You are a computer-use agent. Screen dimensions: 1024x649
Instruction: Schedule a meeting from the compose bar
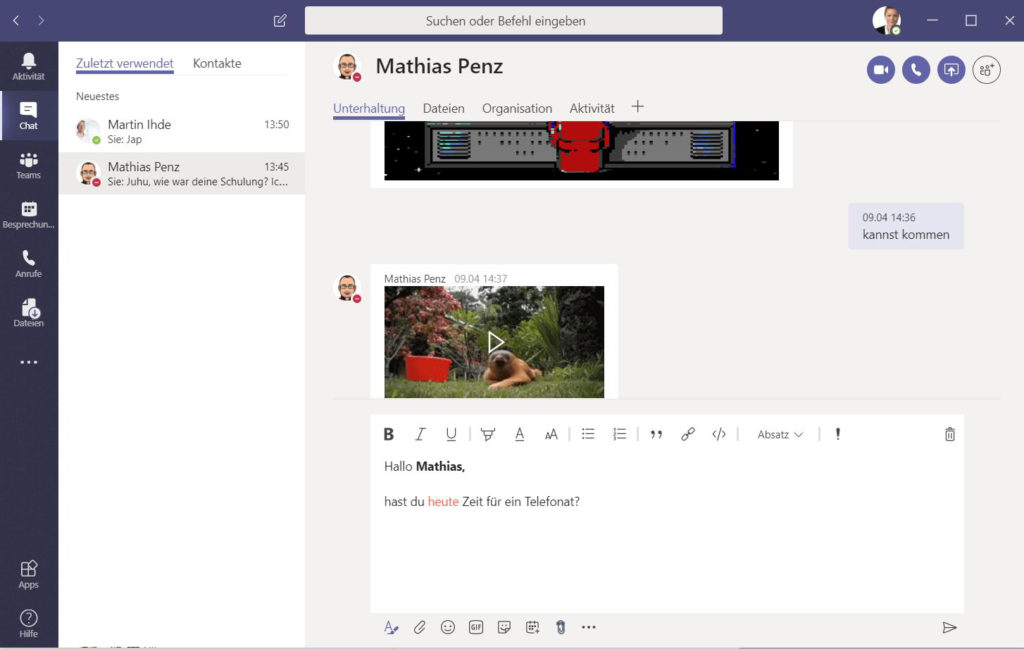point(533,627)
